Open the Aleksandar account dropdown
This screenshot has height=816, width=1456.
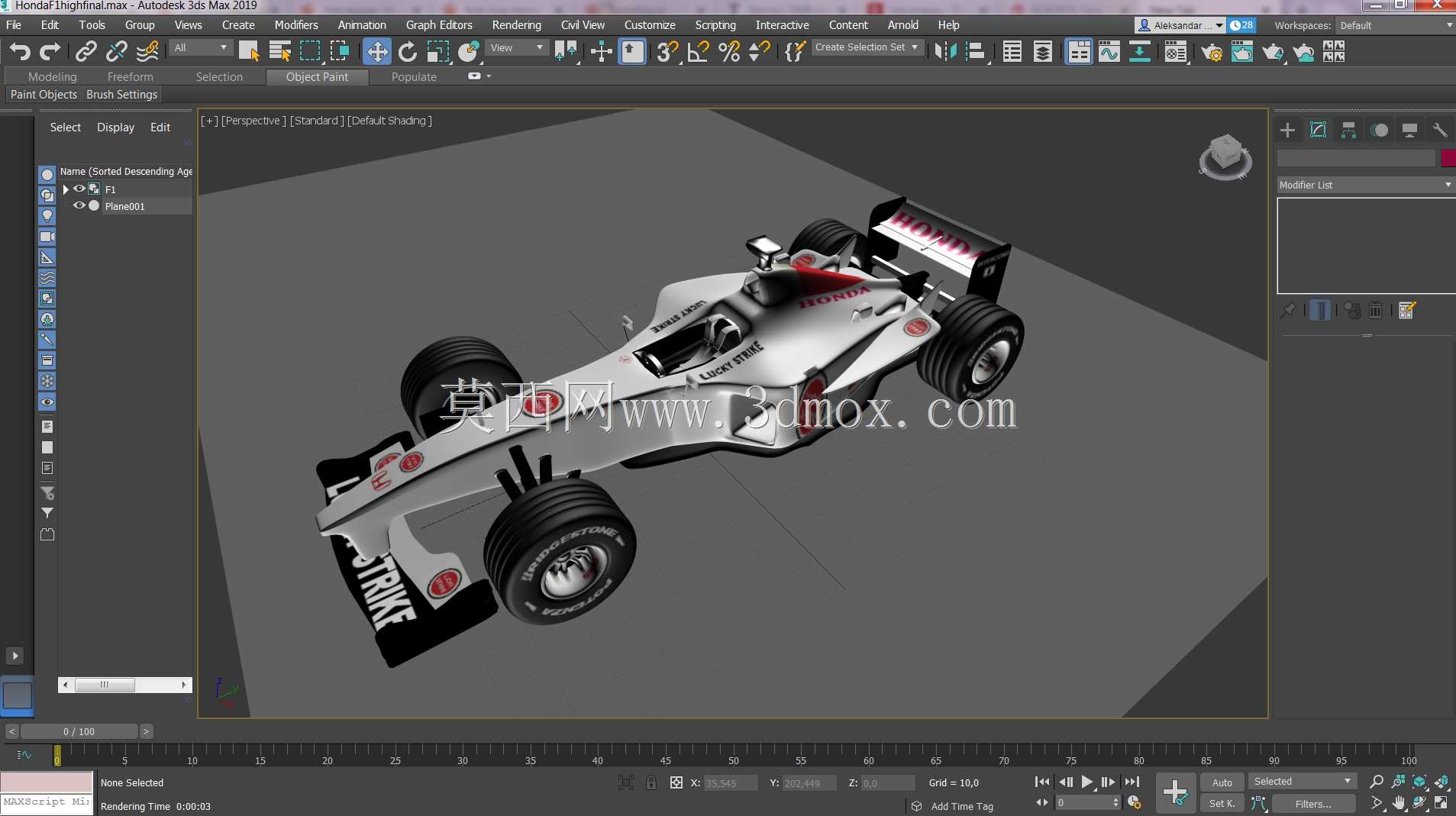[1180, 25]
